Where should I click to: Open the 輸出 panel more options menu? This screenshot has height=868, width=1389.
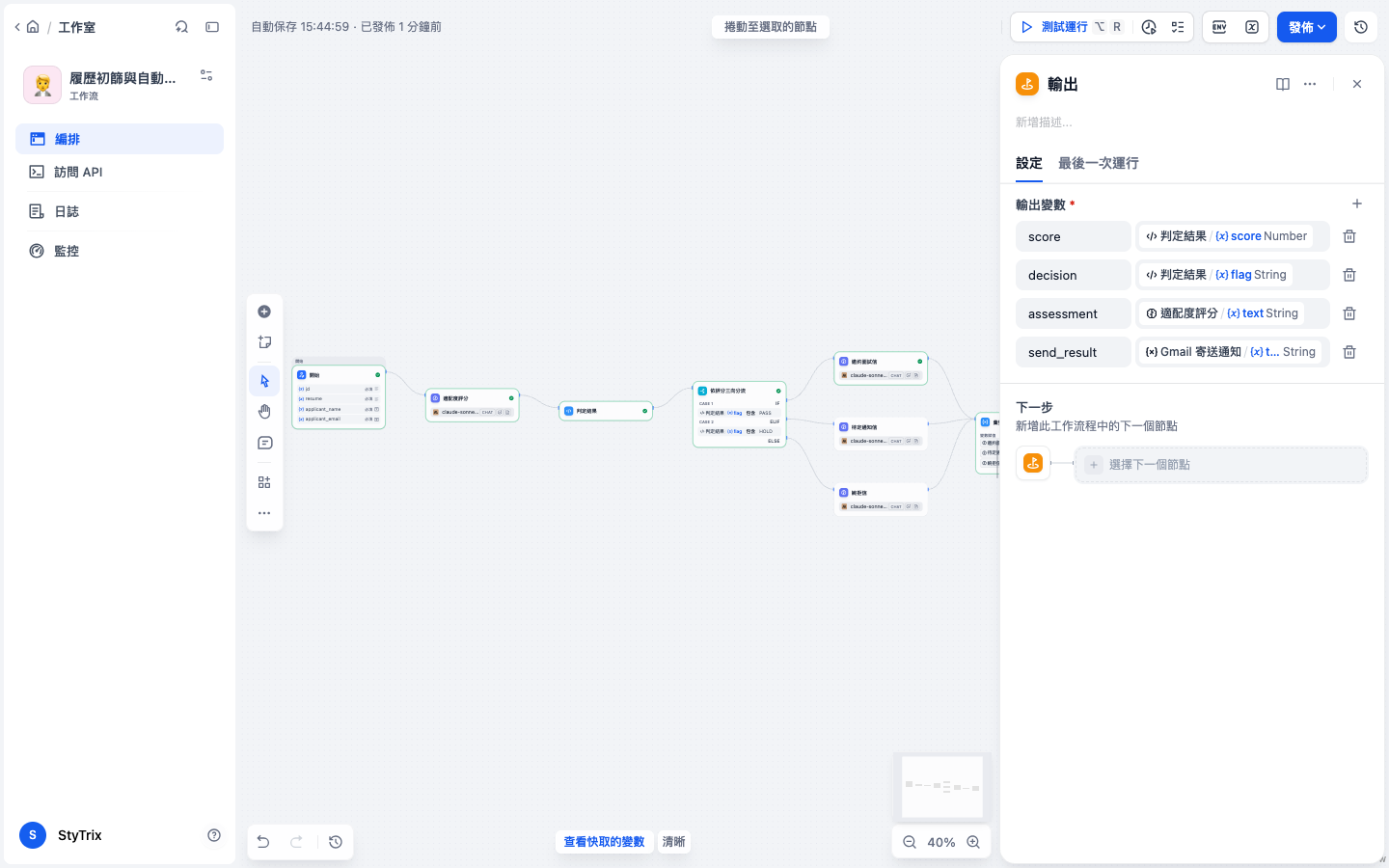[1310, 84]
